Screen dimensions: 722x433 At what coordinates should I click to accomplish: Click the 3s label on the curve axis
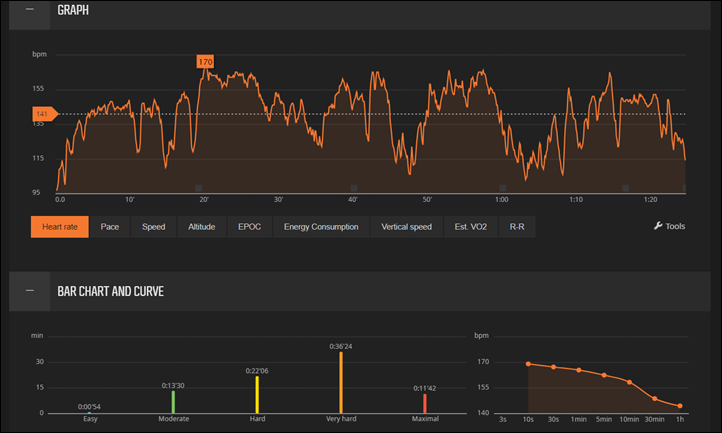point(503,419)
